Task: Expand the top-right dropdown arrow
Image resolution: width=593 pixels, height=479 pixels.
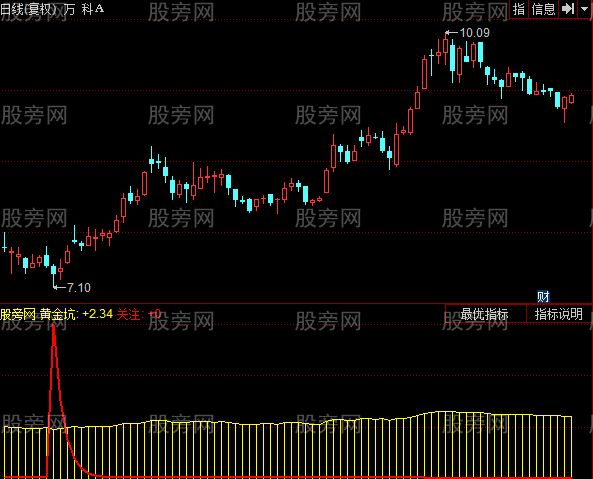Action: pos(585,9)
